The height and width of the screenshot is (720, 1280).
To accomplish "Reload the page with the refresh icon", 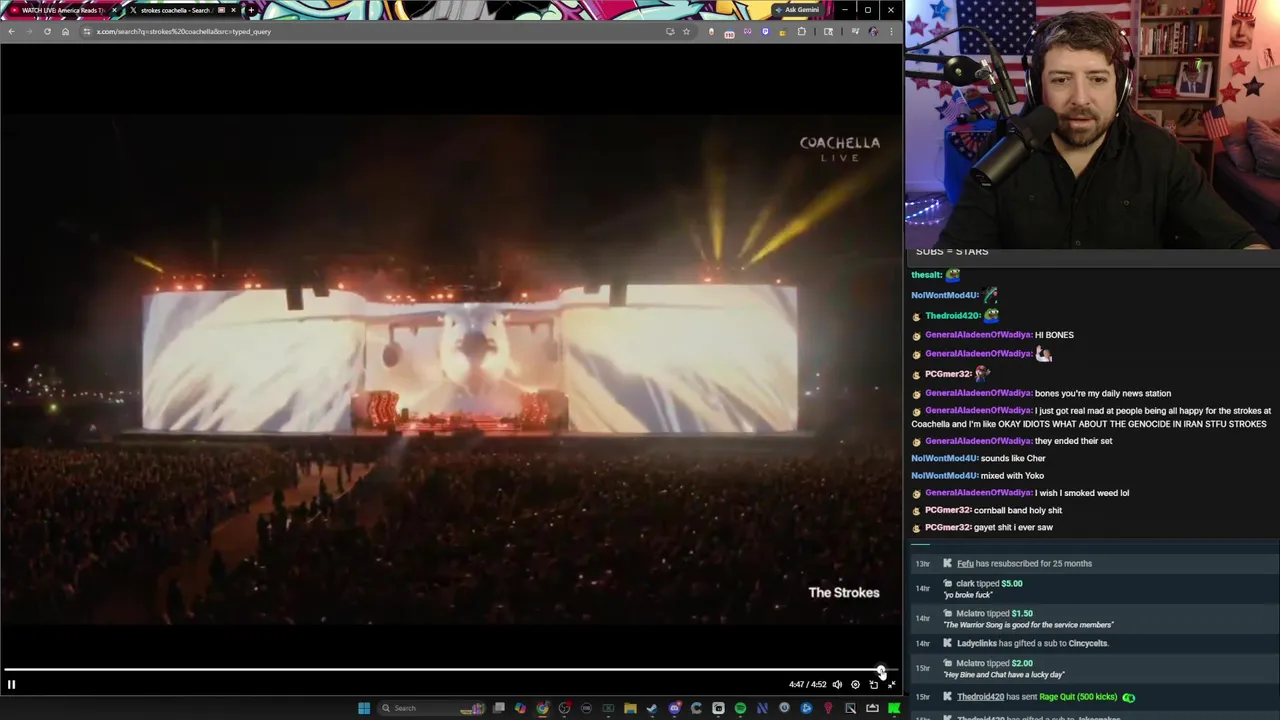I will click(x=47, y=31).
